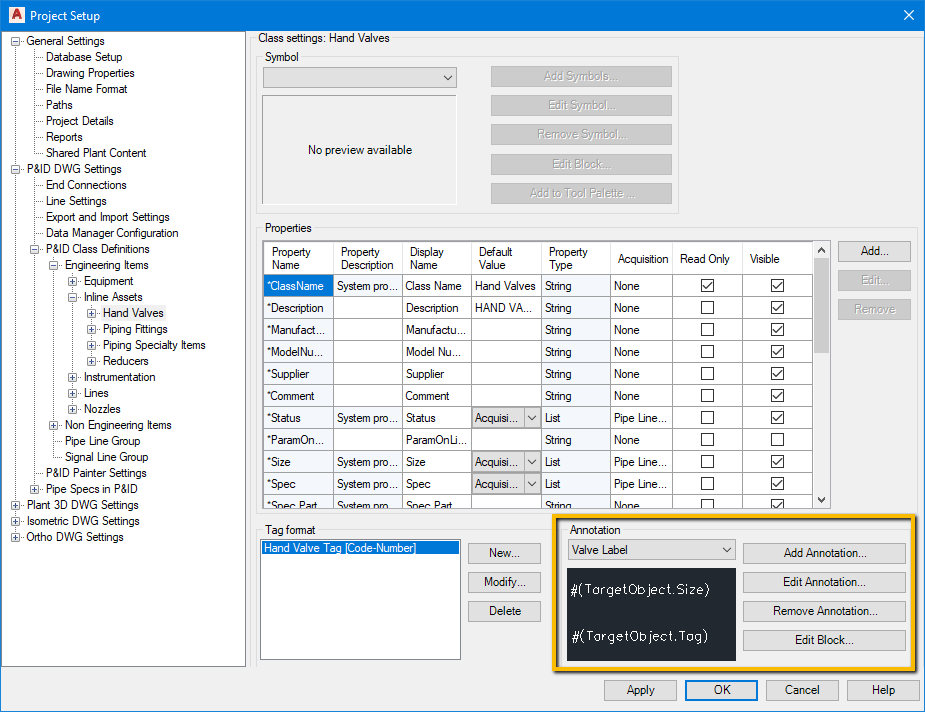Uncheck Visible for the ClassName property

778,285
